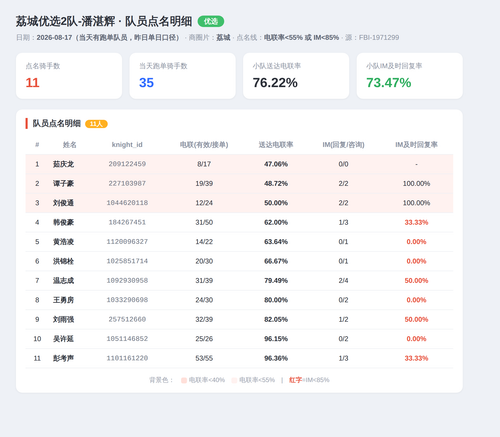Image resolution: width=500 pixels, height=437 pixels.
Task: Click the 62.00% rate in row 4
Action: point(276,222)
